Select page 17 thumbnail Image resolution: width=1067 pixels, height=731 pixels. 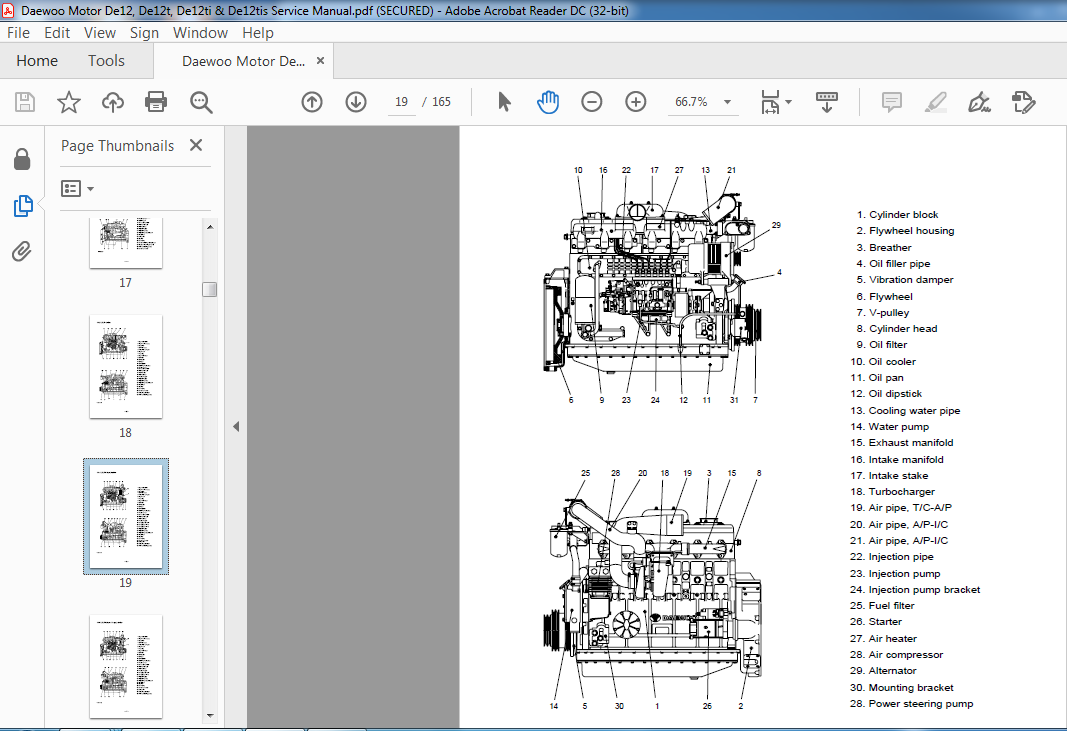pos(126,243)
